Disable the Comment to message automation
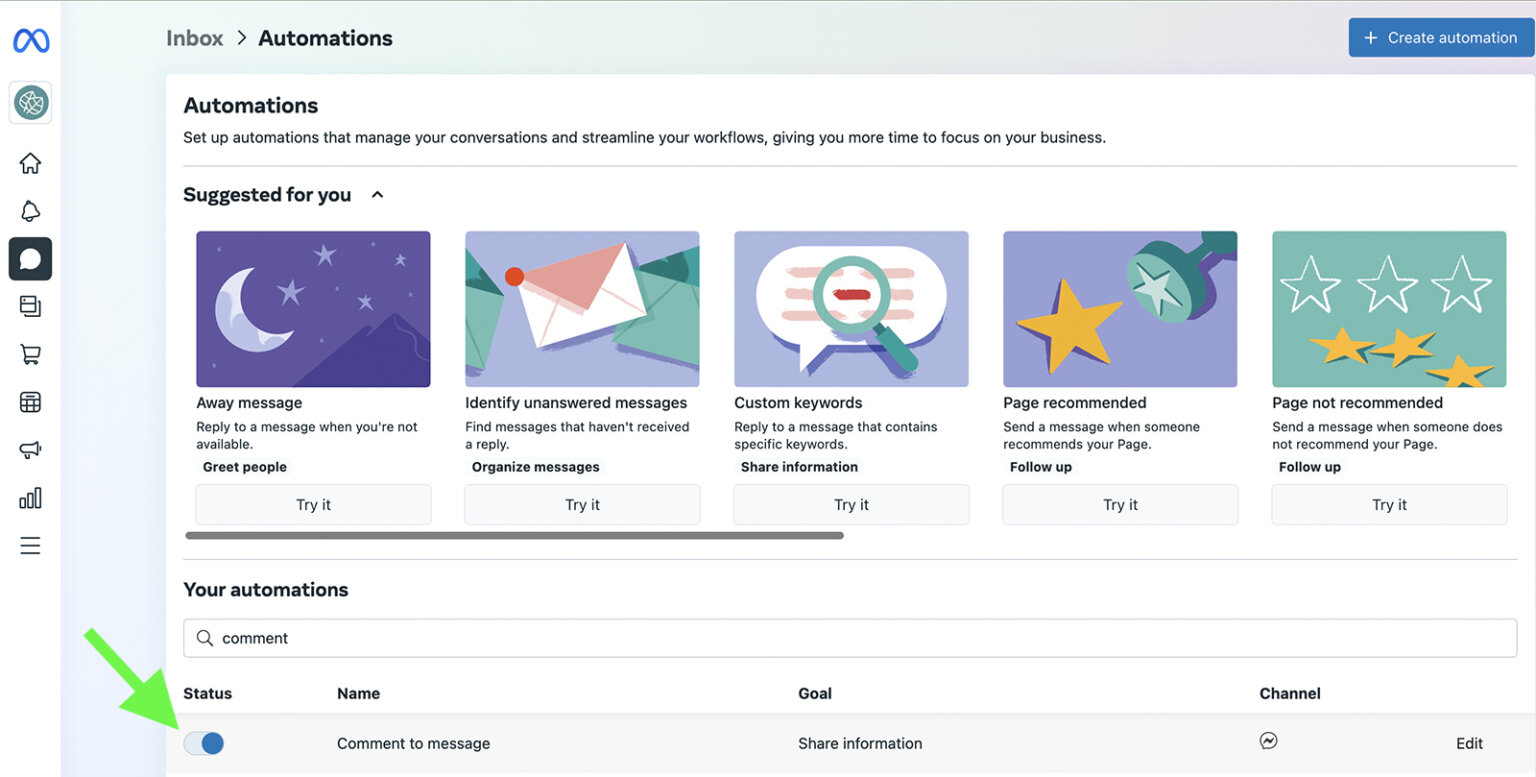This screenshot has width=1536, height=777. (204, 743)
